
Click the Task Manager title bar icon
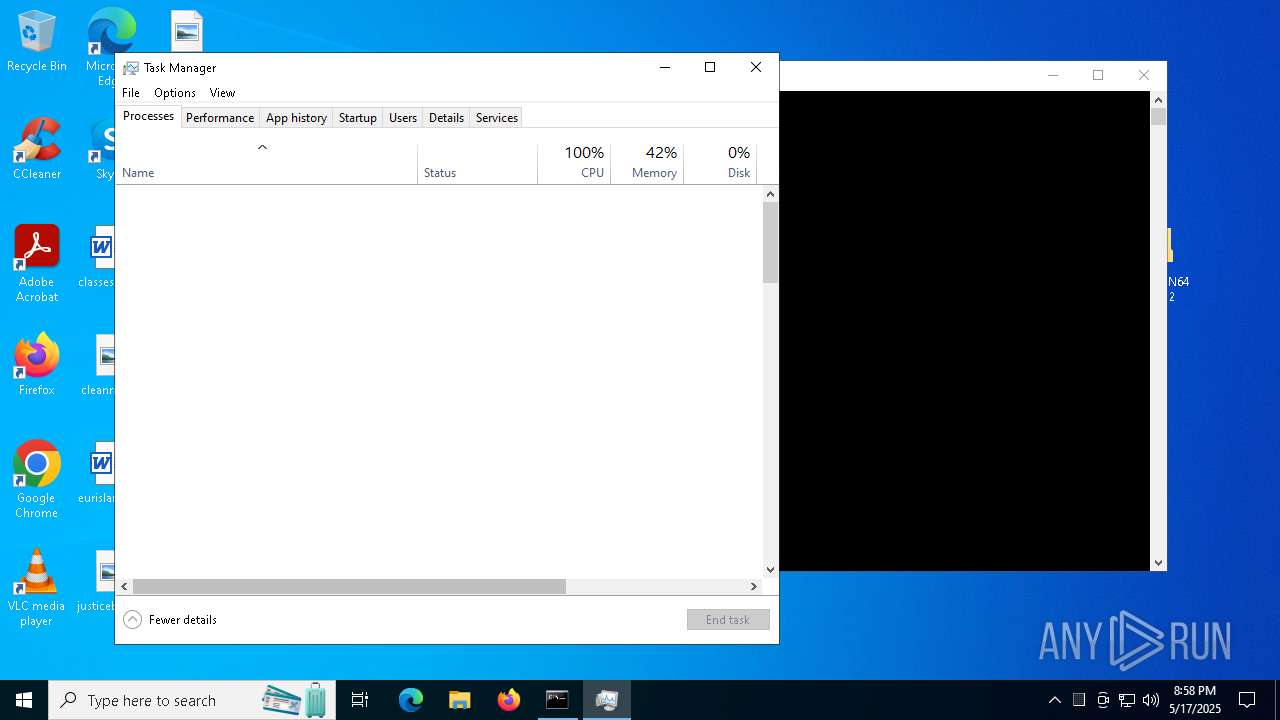[131, 68]
